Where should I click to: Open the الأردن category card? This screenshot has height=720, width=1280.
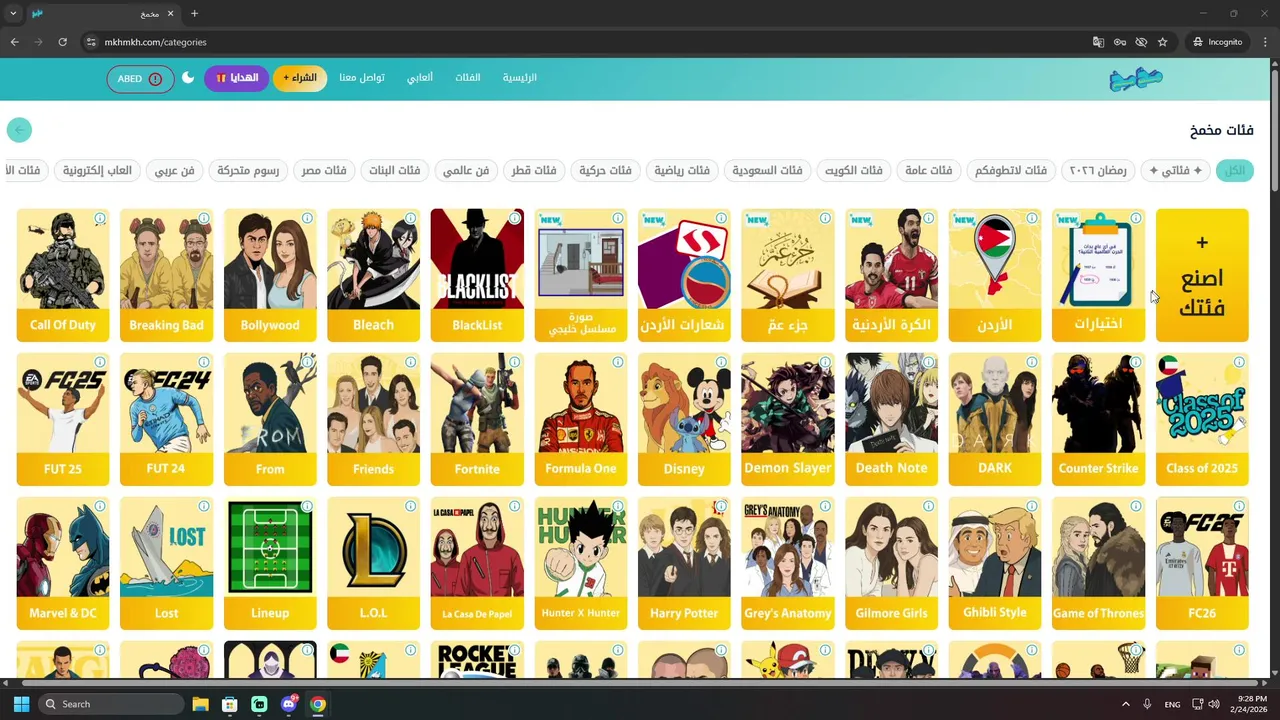coord(994,275)
